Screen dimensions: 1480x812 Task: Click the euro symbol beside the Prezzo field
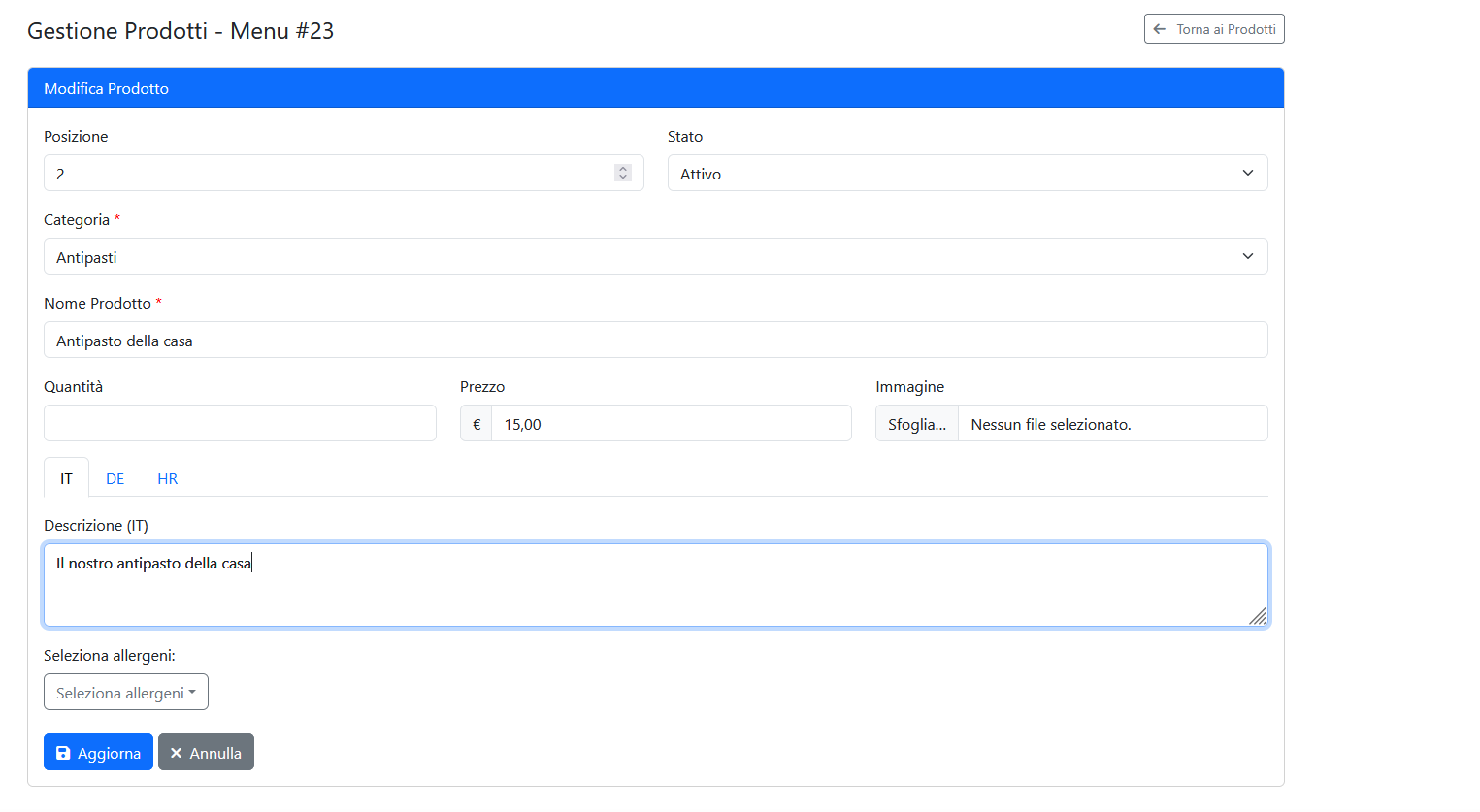click(477, 424)
